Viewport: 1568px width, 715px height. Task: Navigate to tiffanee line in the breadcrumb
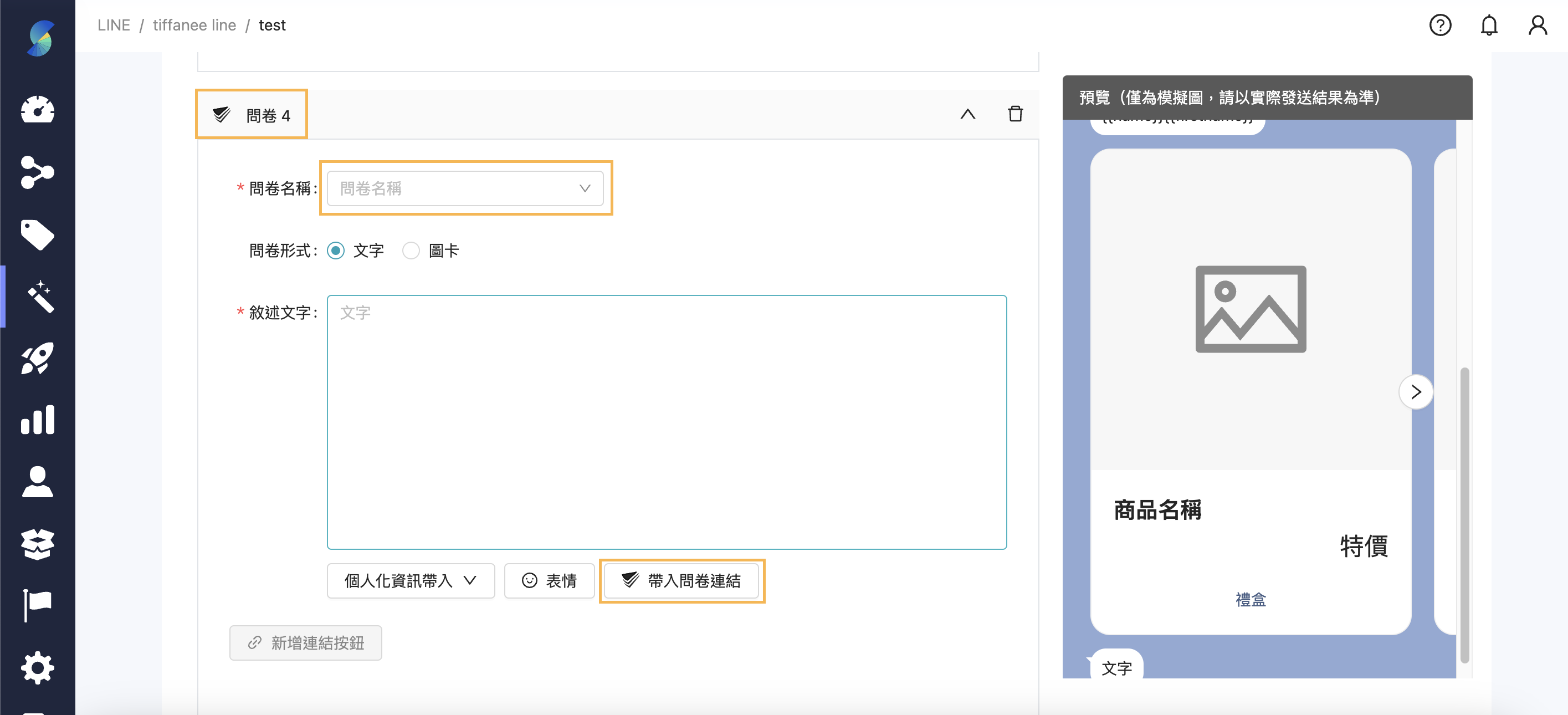(194, 25)
